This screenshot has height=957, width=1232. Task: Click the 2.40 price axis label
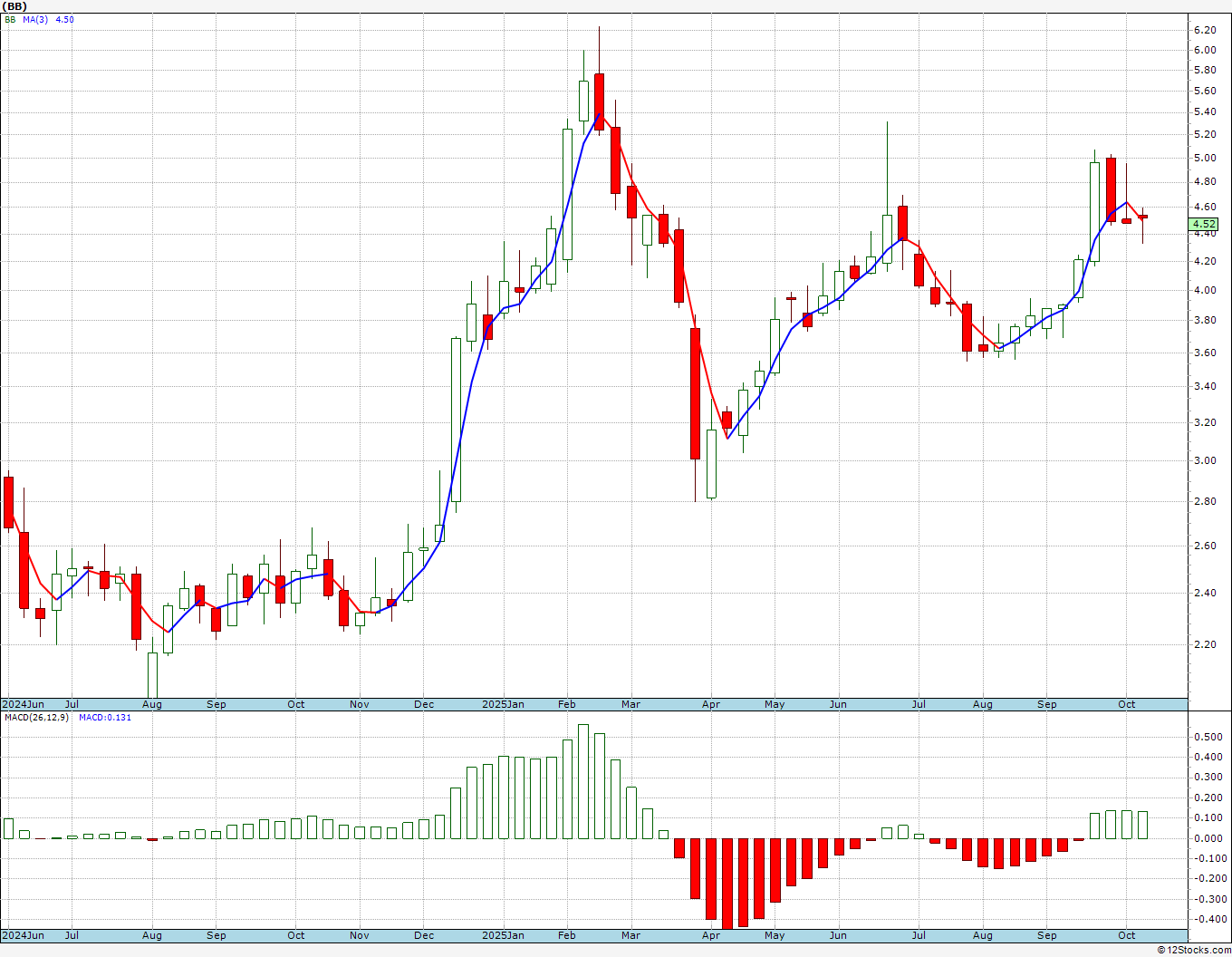click(1205, 593)
